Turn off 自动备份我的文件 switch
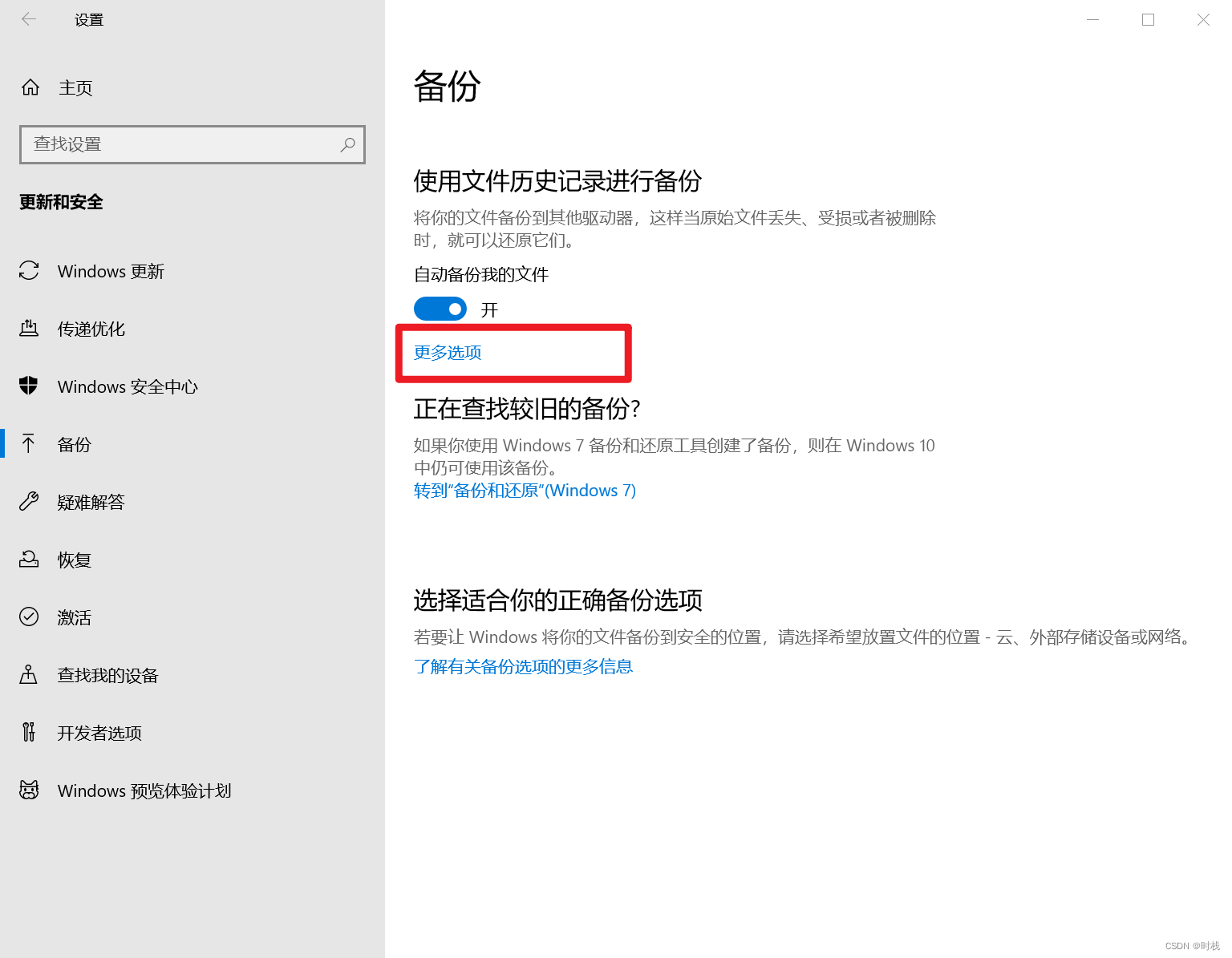The height and width of the screenshot is (958, 1232). tap(440, 309)
